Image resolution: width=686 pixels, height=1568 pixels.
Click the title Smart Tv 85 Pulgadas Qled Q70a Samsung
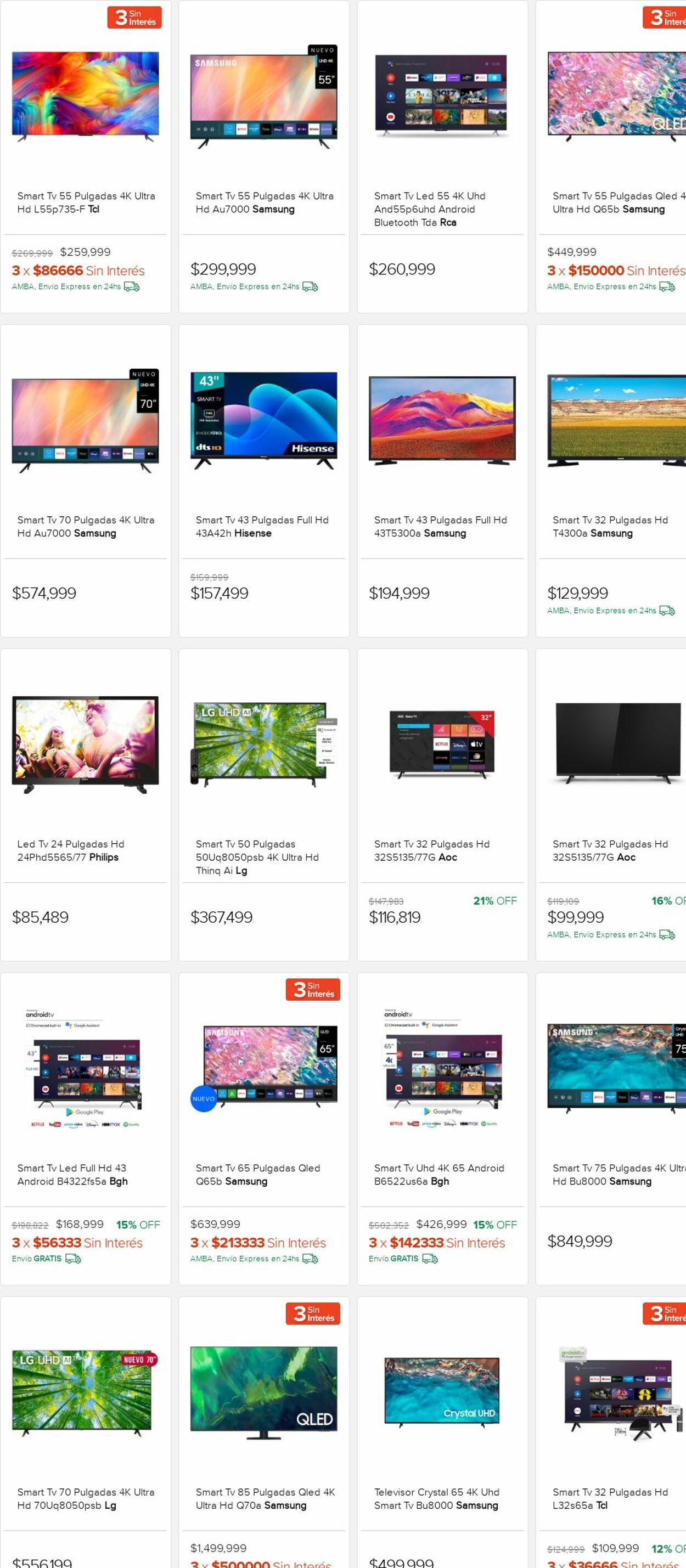click(x=266, y=1499)
